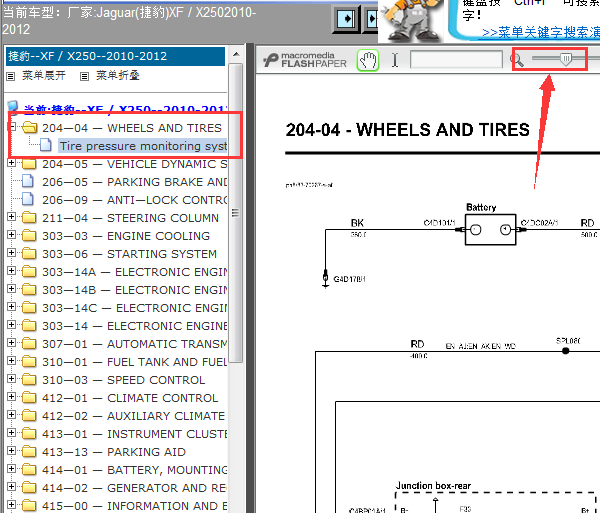Select 303-14C ELECTRONIC ENGINE tree item

click(x=134, y=308)
